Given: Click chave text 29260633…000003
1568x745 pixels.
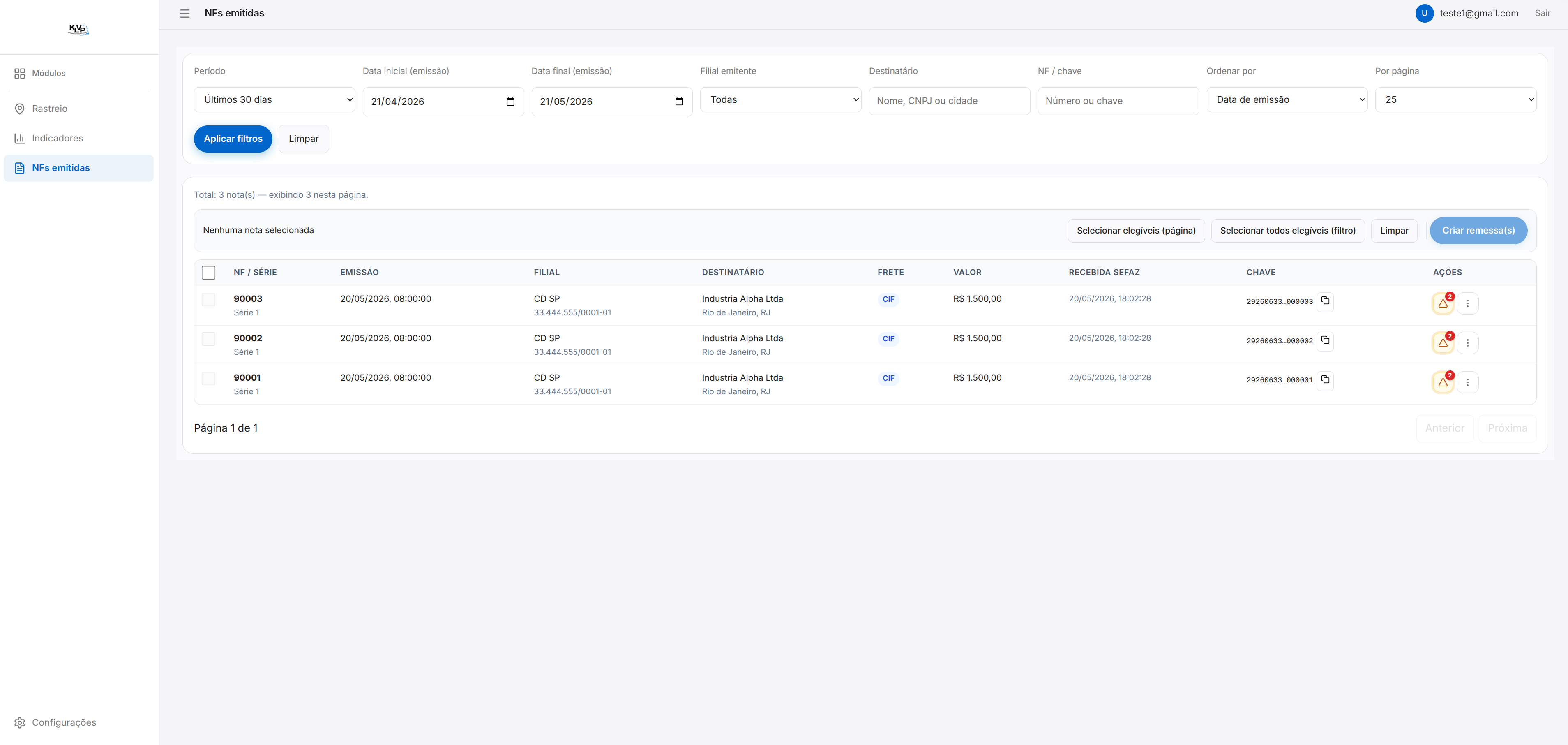Looking at the screenshot, I should click(x=1279, y=301).
